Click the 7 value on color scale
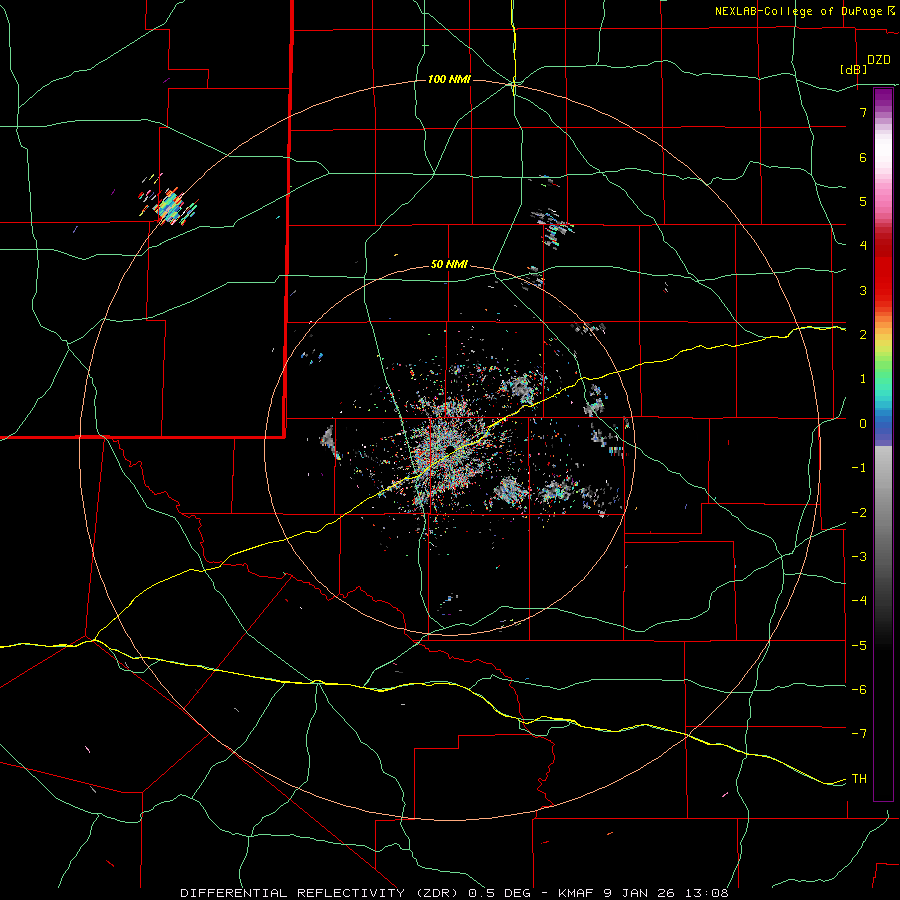This screenshot has height=900, width=900. (x=863, y=112)
